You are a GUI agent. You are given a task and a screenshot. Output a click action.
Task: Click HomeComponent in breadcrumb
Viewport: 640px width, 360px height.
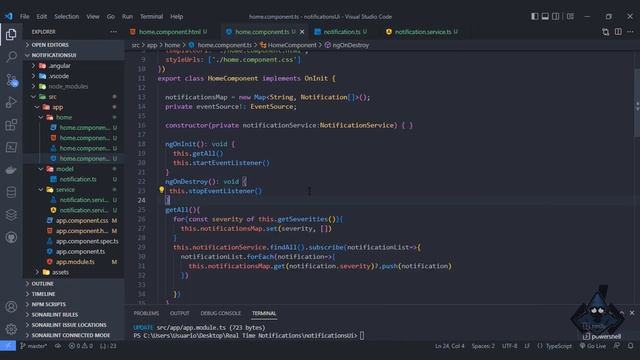coord(292,45)
